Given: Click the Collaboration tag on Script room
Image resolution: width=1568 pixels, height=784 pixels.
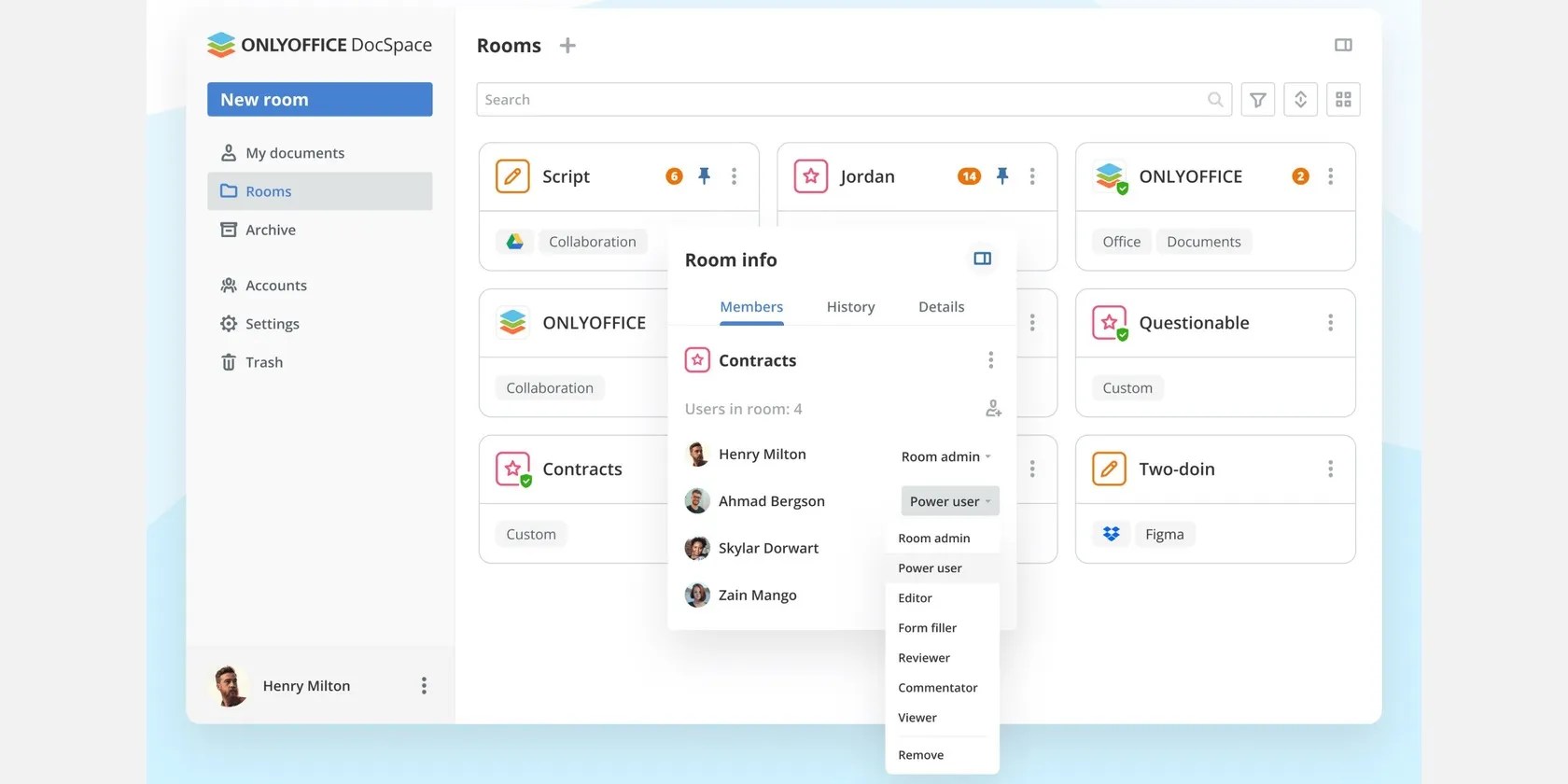Looking at the screenshot, I should click(593, 242).
